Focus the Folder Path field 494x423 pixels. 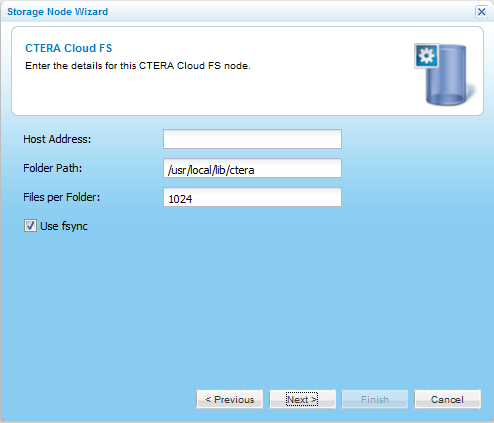pos(252,168)
